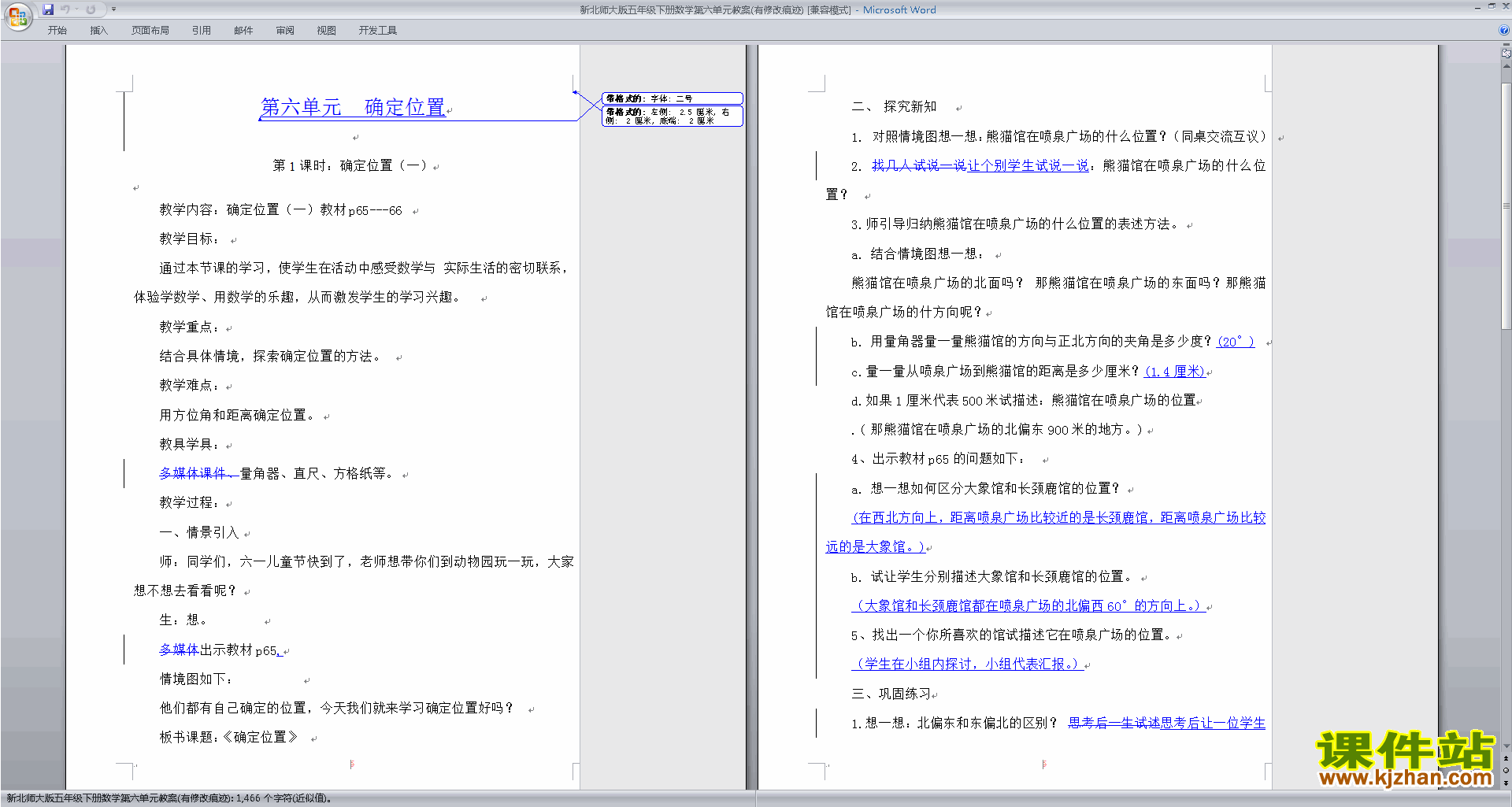Click the line 板书课题:《确定位置》
The width and height of the screenshot is (1512, 807).
228,738
